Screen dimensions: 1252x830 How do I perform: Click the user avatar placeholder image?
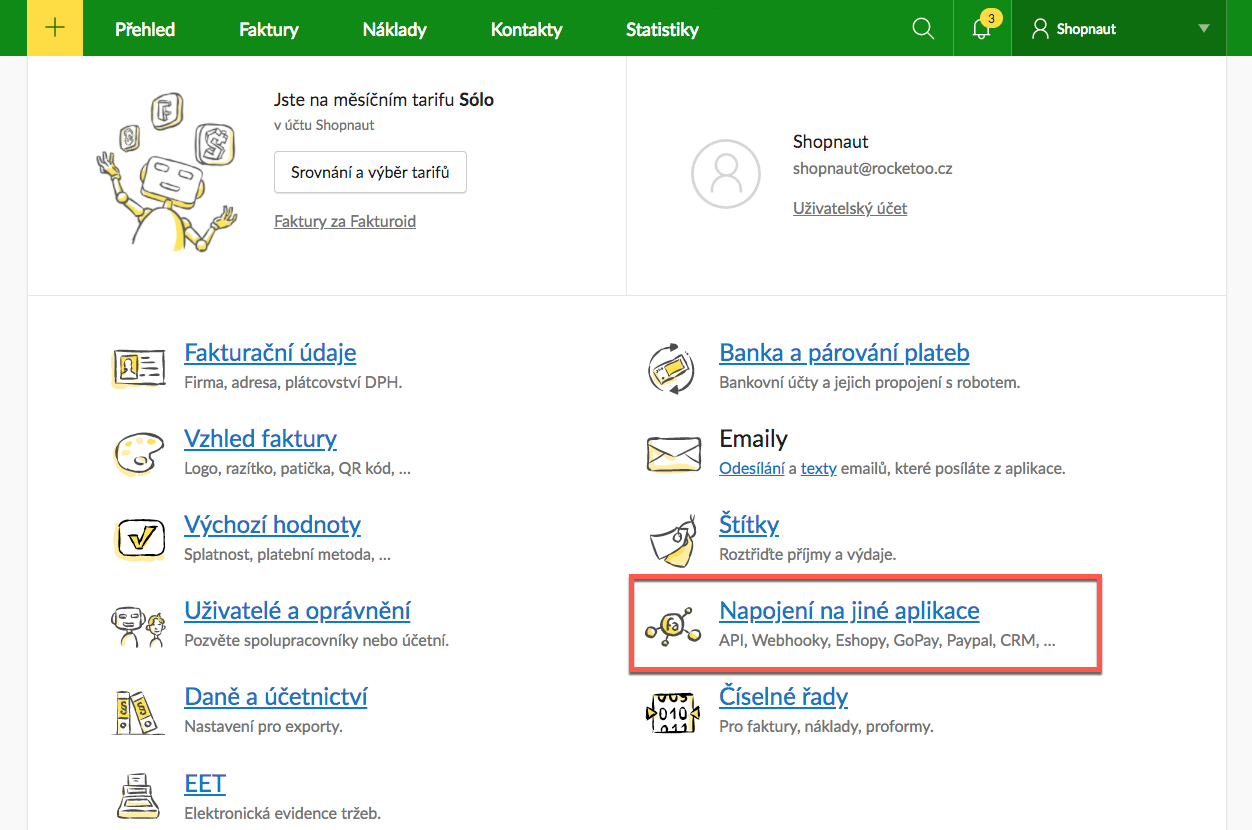point(726,174)
